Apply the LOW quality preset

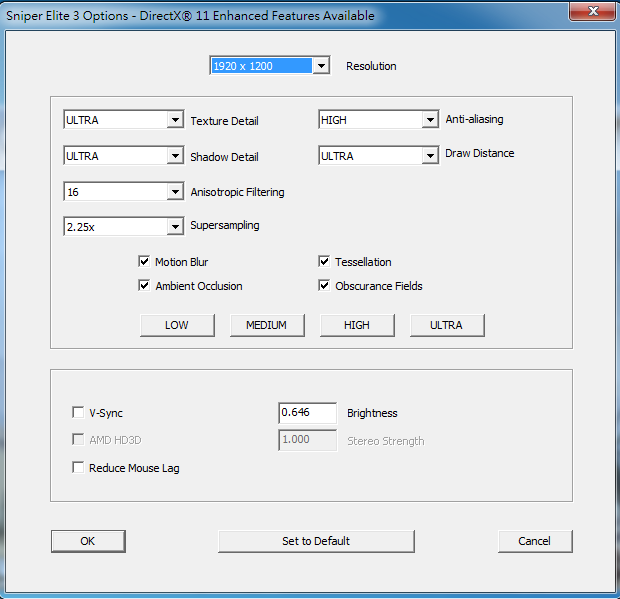click(x=177, y=325)
